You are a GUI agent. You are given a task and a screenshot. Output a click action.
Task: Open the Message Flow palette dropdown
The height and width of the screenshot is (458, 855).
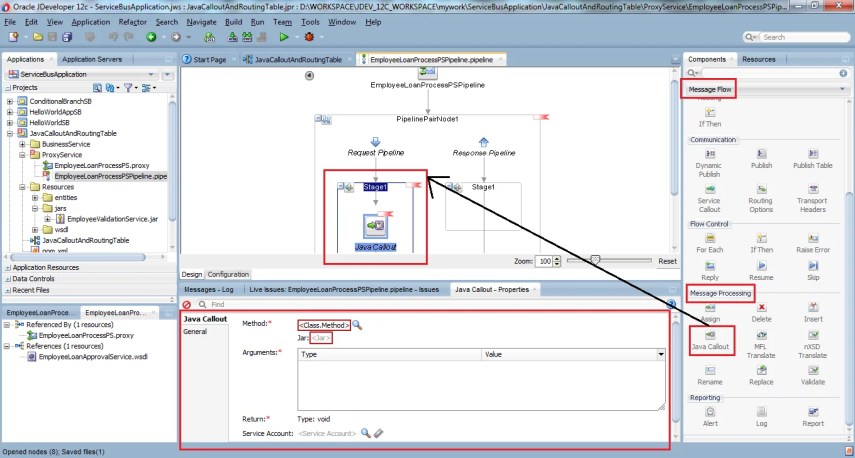(842, 89)
